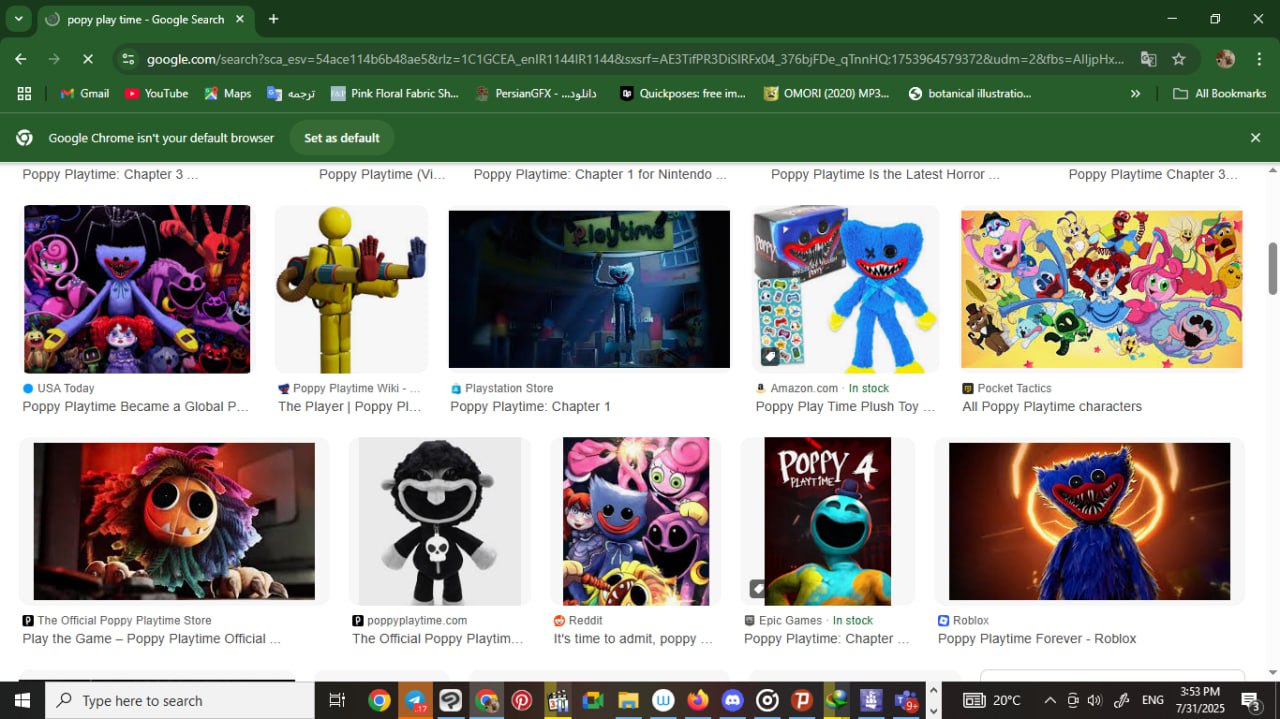
Task: Bookmark this page with the star icon
Action: pos(1178,59)
